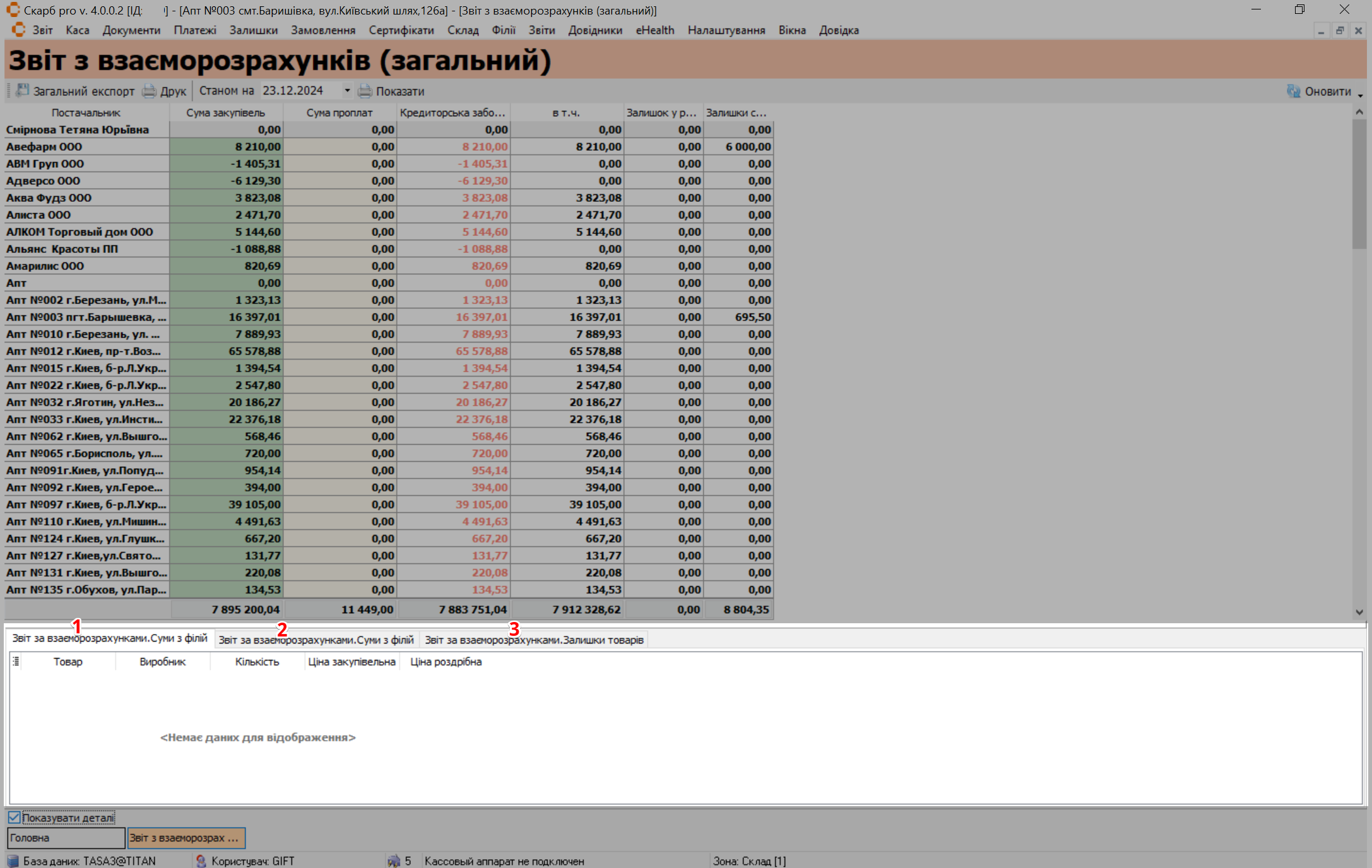
Task: Click scrollbar down arrow of suppliers grid
Action: [1359, 612]
